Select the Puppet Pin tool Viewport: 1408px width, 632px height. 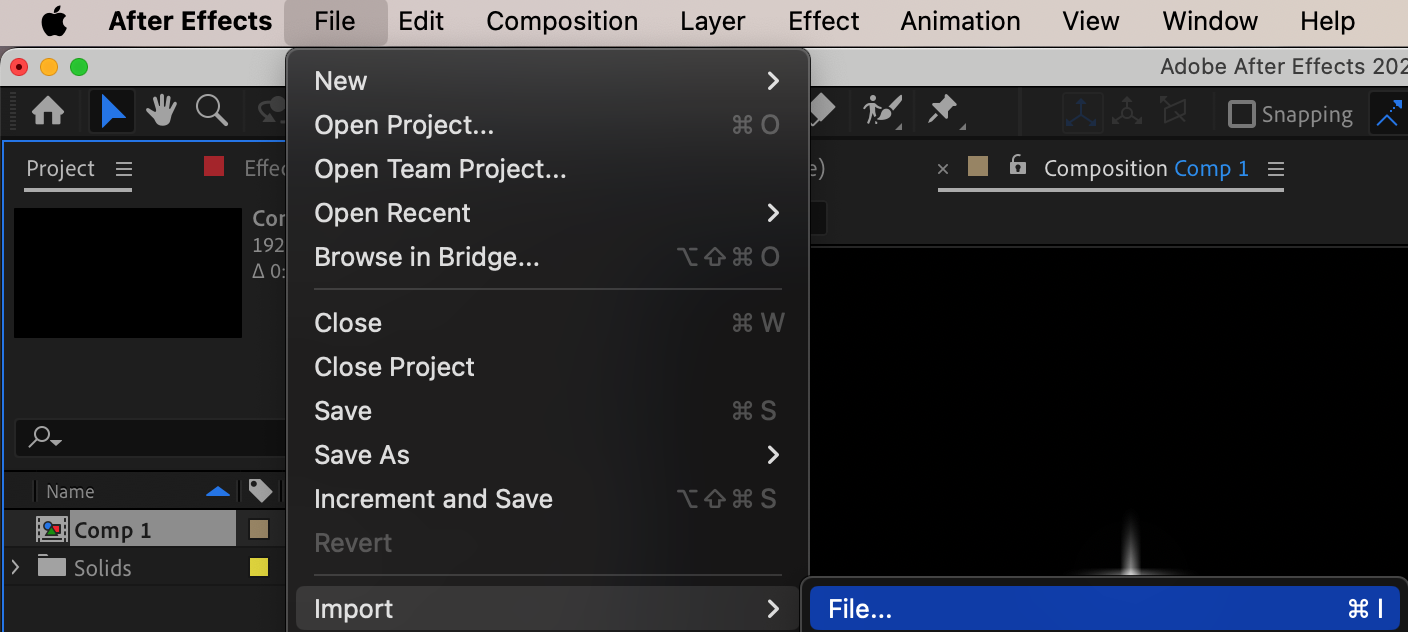coord(943,111)
